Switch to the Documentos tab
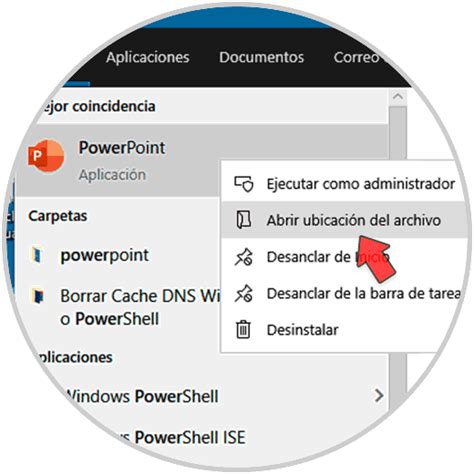 261,57
